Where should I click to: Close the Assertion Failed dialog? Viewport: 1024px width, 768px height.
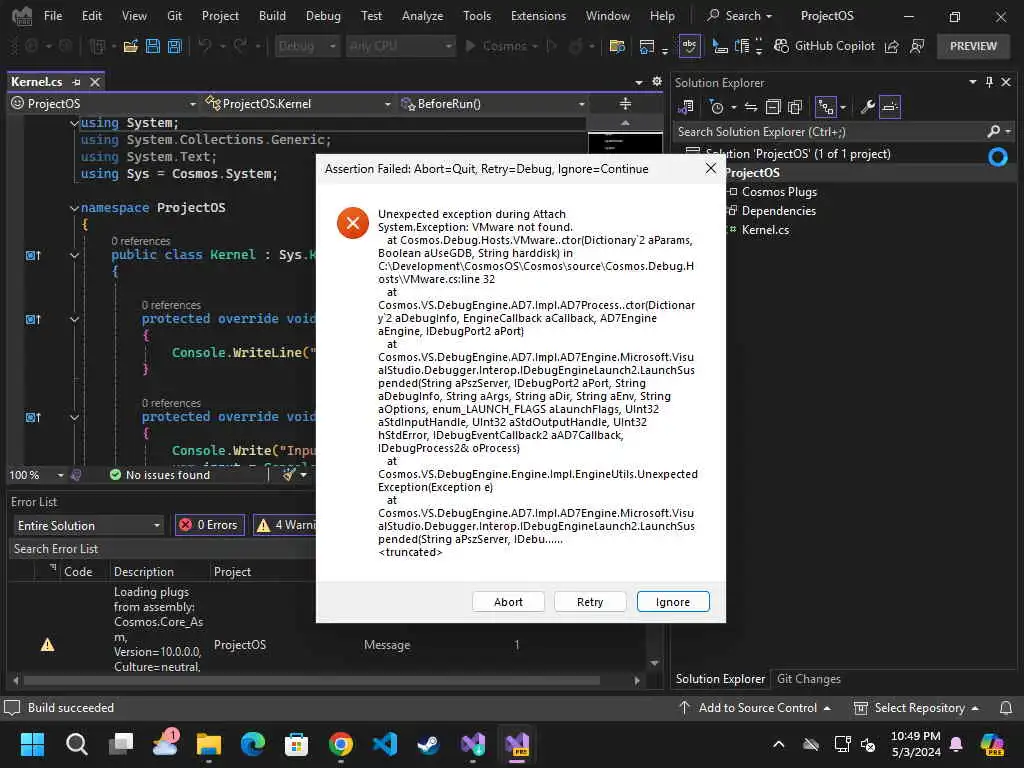(711, 168)
